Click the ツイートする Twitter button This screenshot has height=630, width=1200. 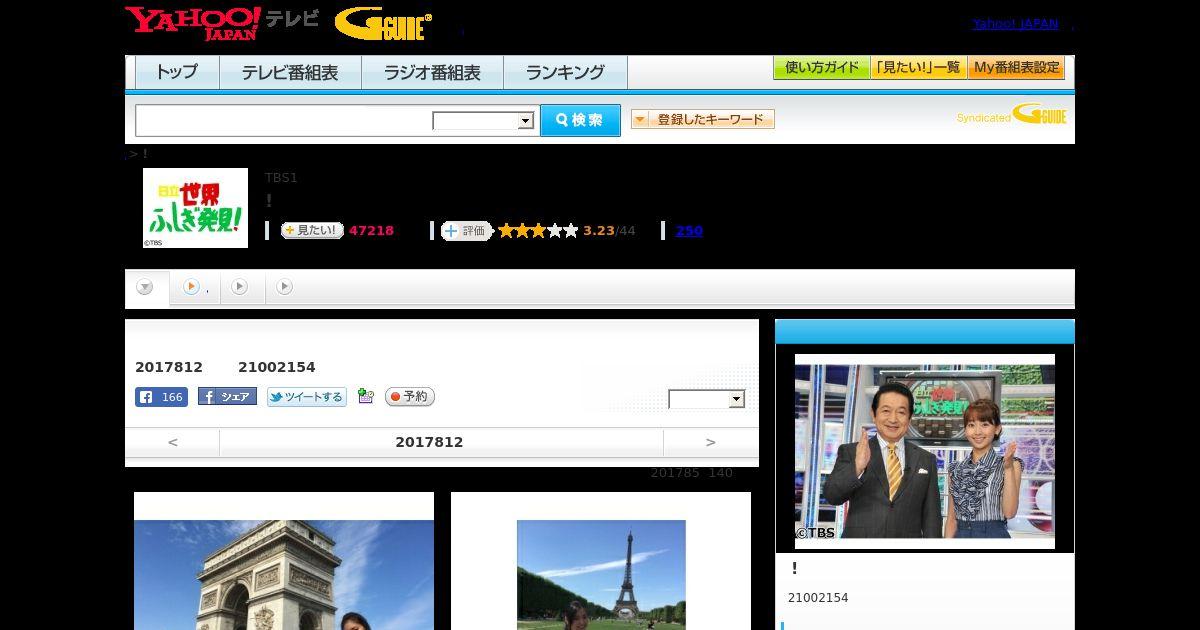(306, 397)
